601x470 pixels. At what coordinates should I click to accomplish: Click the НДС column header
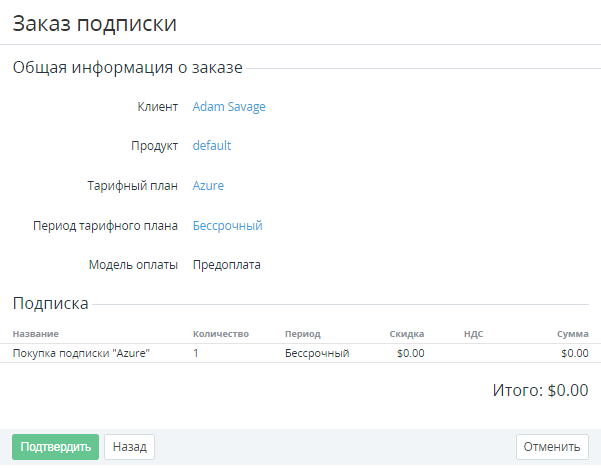point(473,334)
